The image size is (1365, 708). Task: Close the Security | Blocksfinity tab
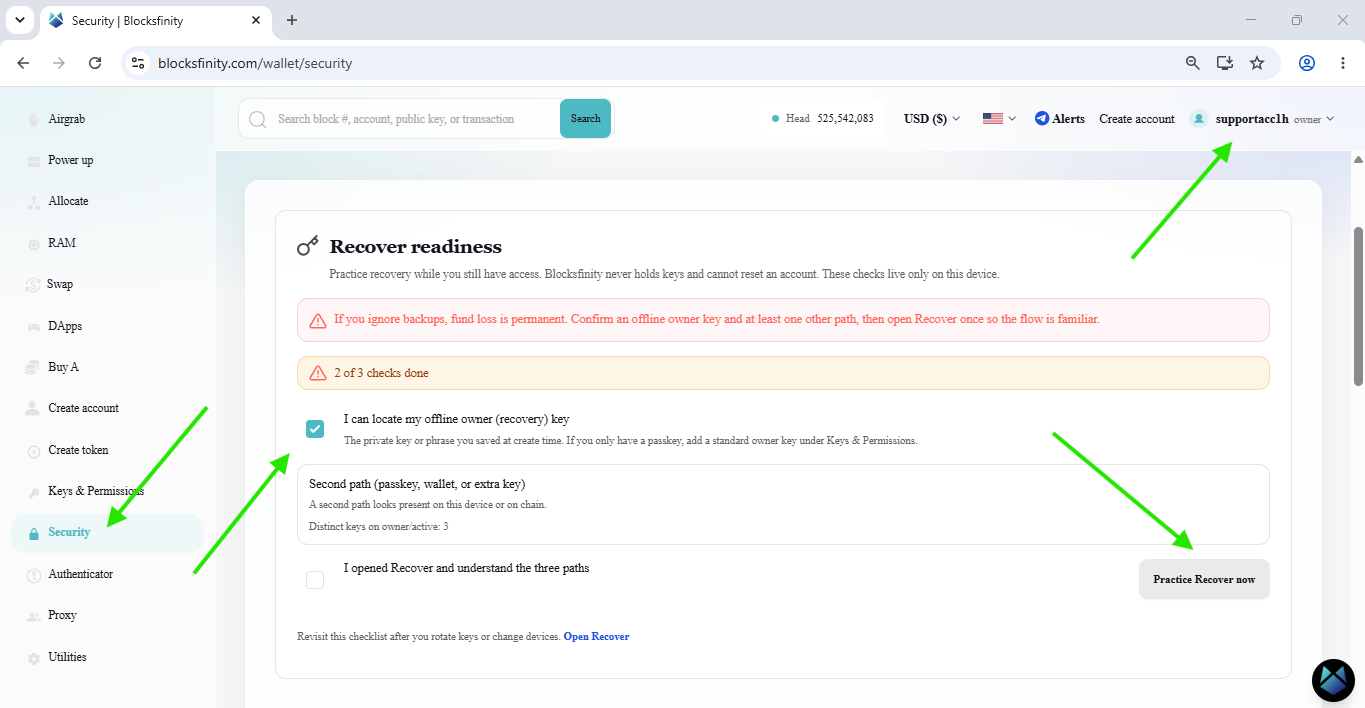pyautogui.click(x=257, y=20)
